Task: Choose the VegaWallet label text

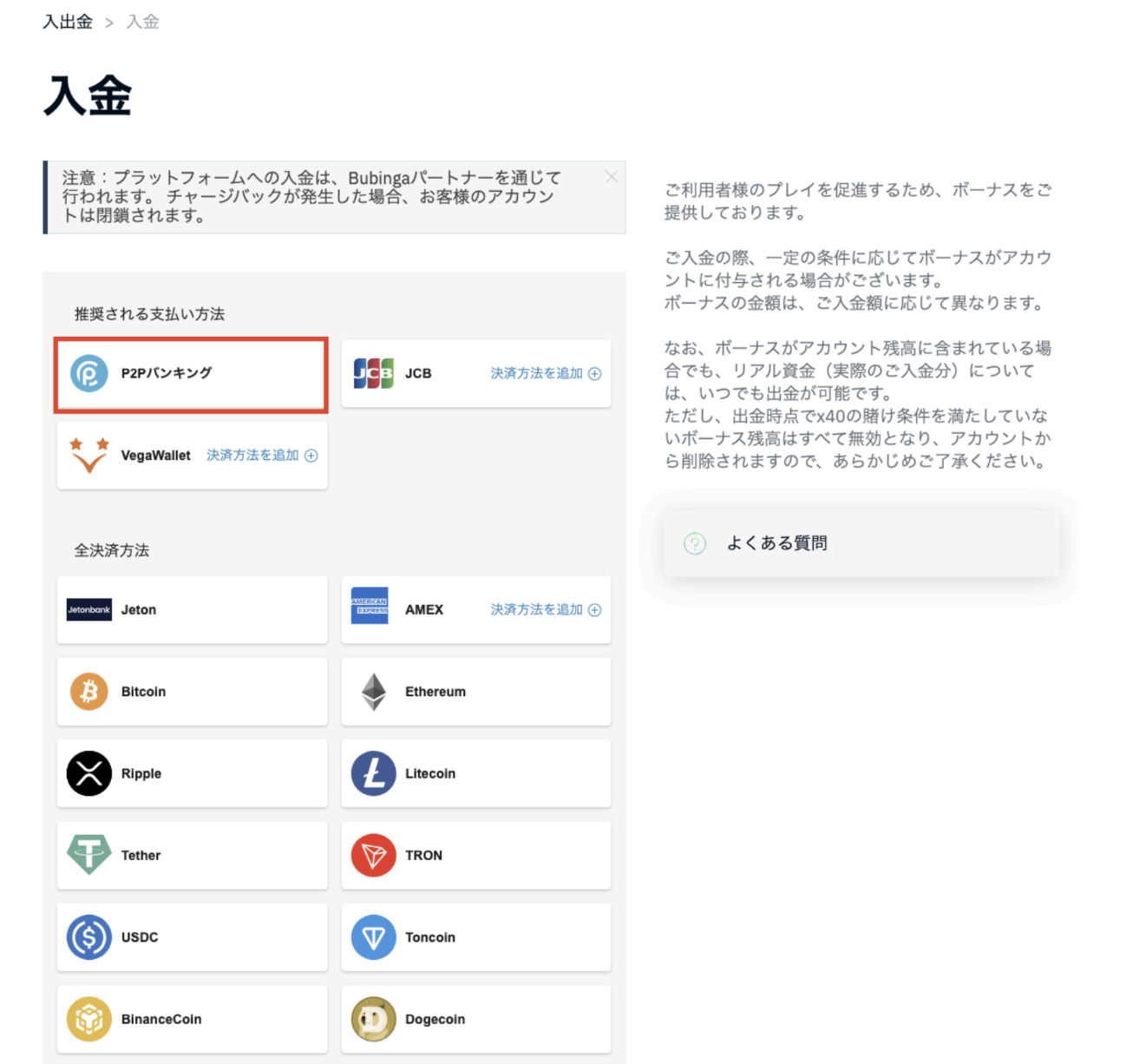Action: pyautogui.click(x=155, y=455)
